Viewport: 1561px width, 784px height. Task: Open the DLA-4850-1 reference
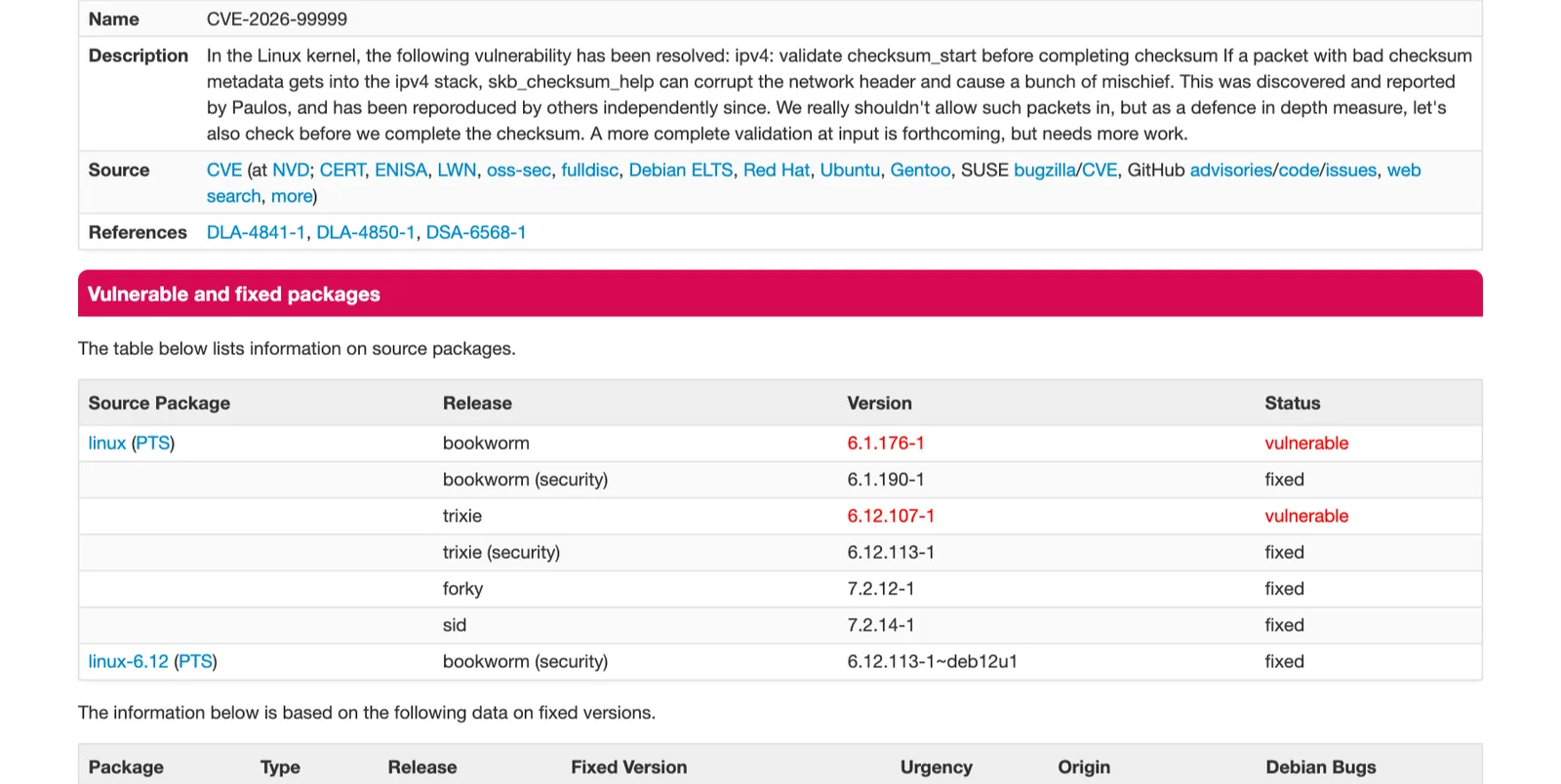[366, 232]
